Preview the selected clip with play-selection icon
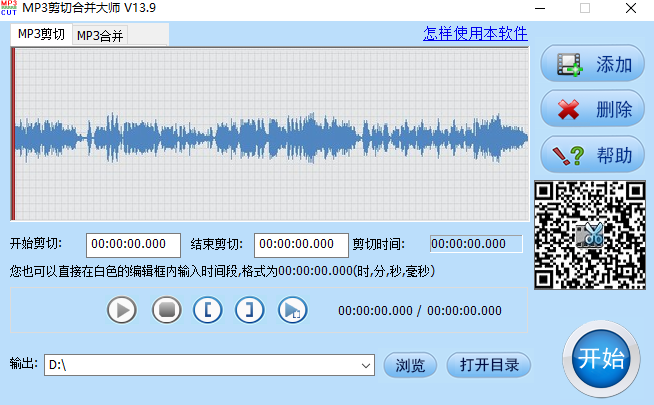The image size is (654, 405). click(292, 310)
